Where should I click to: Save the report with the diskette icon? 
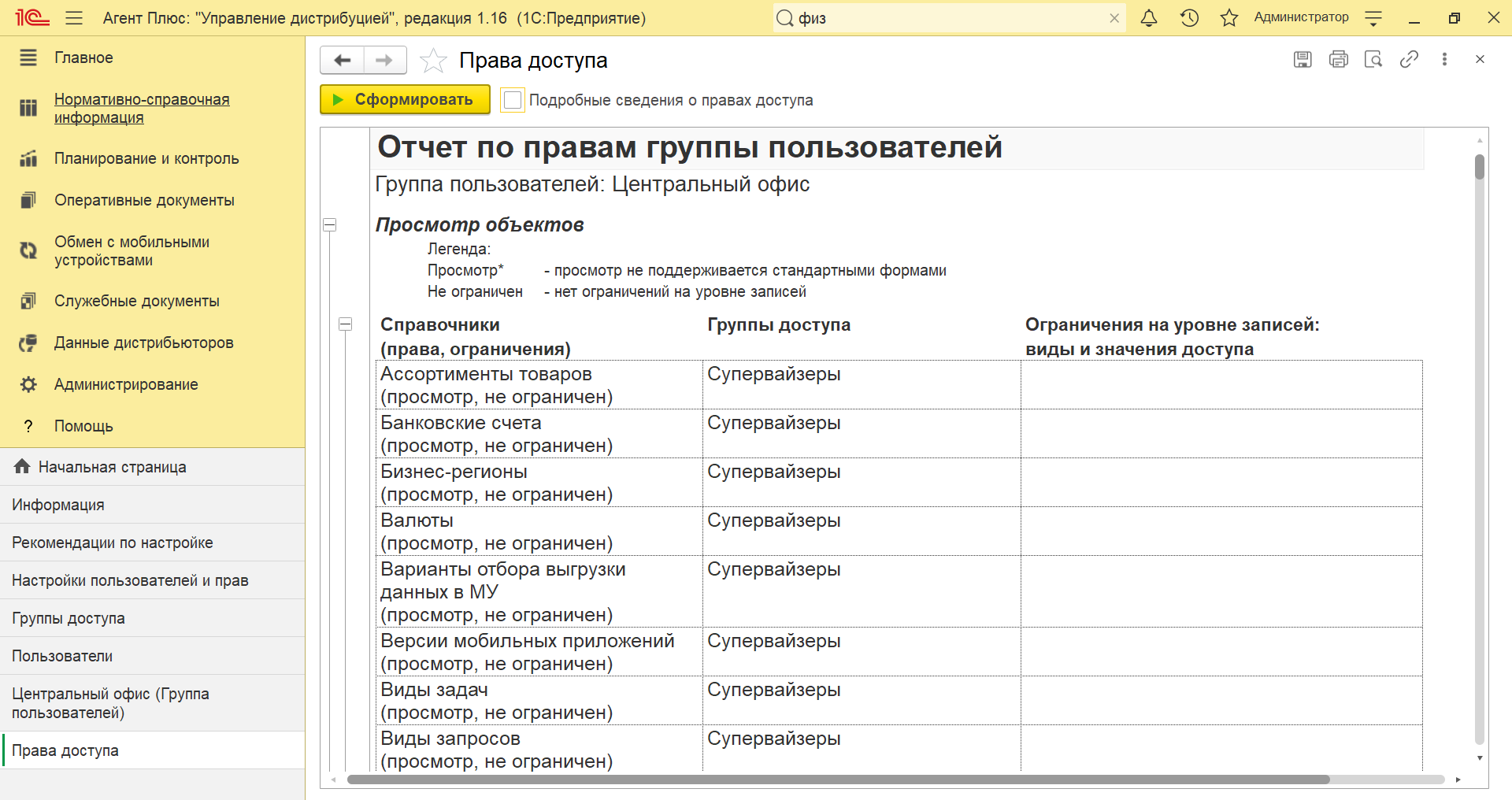click(x=1303, y=59)
